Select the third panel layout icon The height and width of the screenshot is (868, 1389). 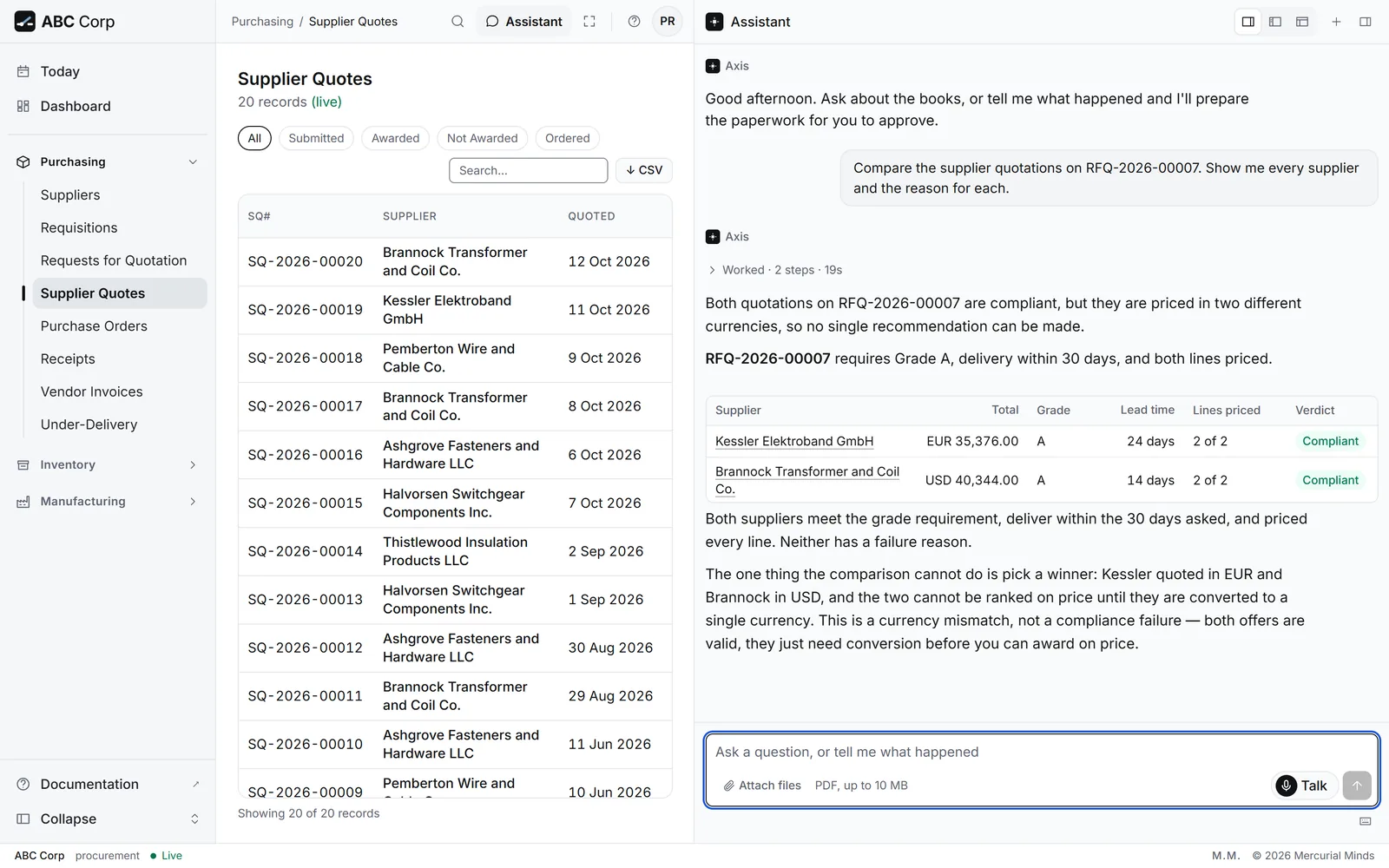pos(1302,22)
